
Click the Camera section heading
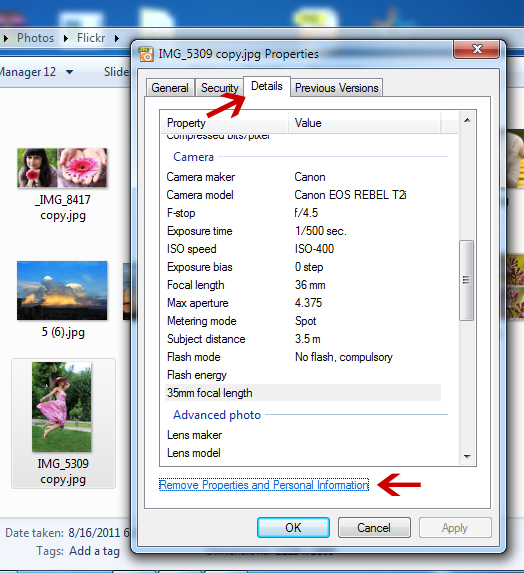[193, 157]
